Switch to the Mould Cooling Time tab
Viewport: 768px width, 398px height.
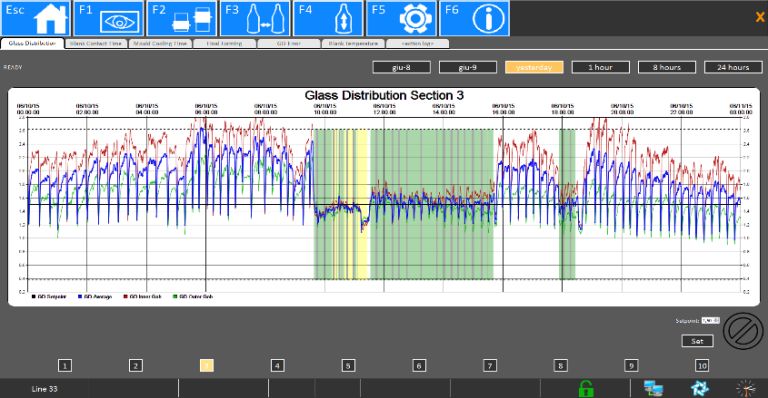pos(160,44)
